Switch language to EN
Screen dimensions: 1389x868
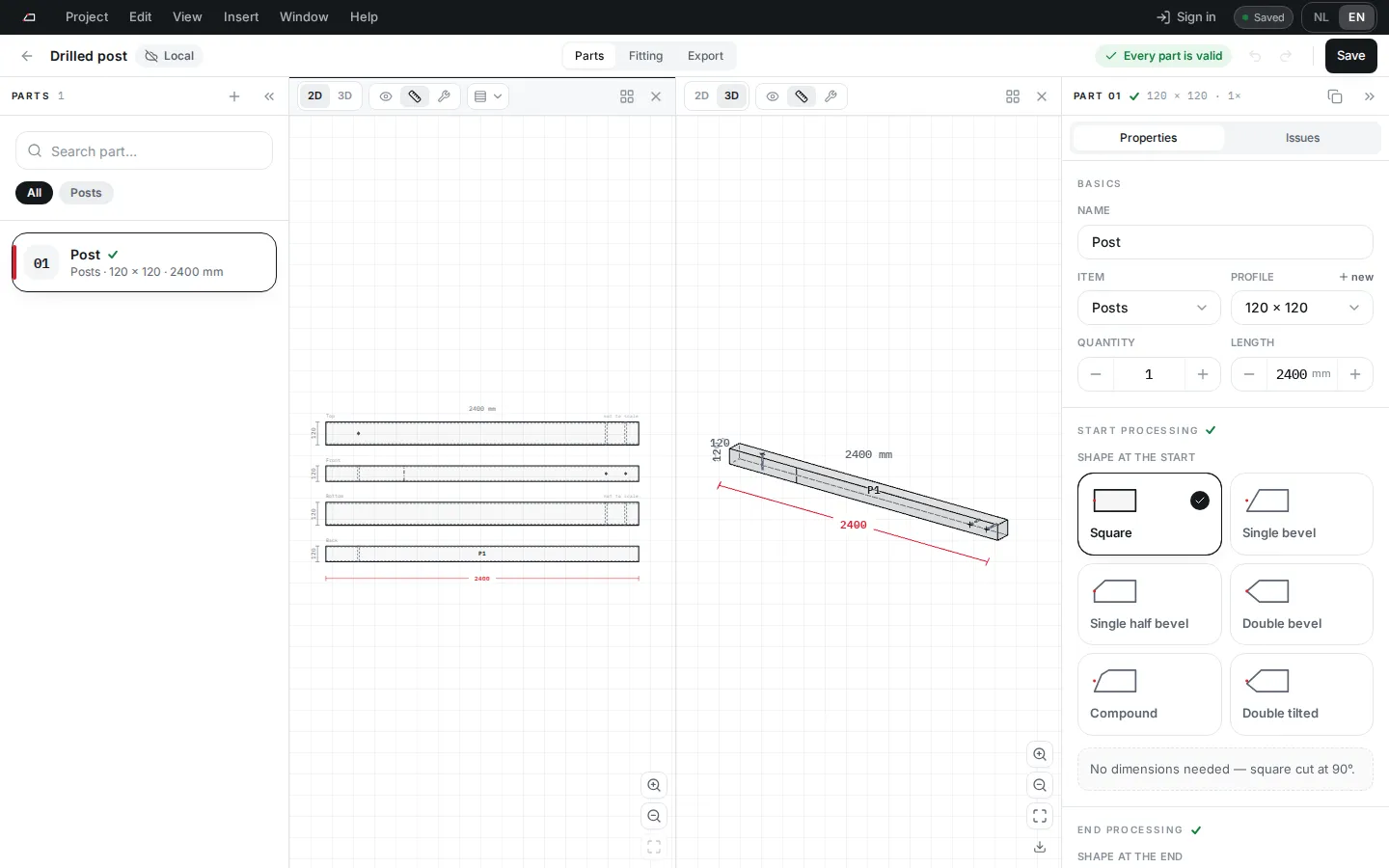tap(1356, 17)
